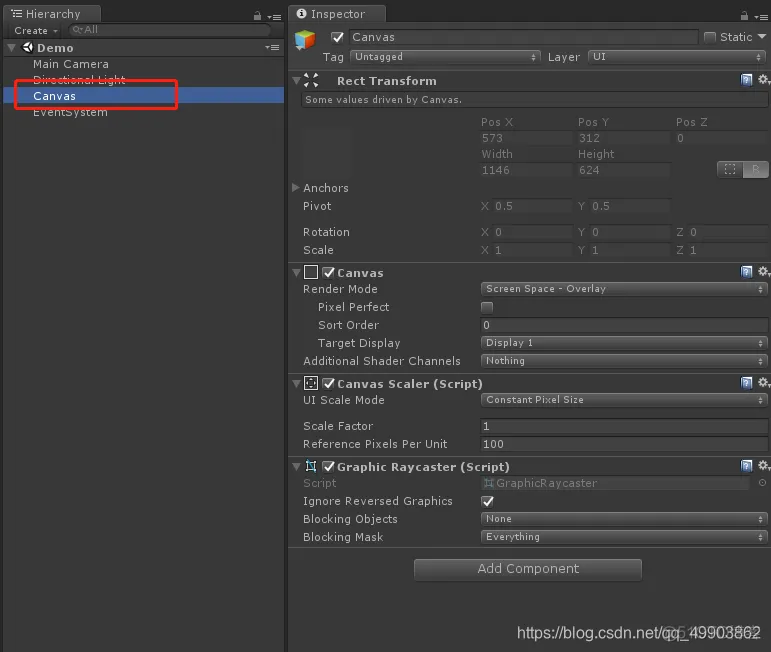Toggle blueprint mode button in Rect Transform

(730, 170)
